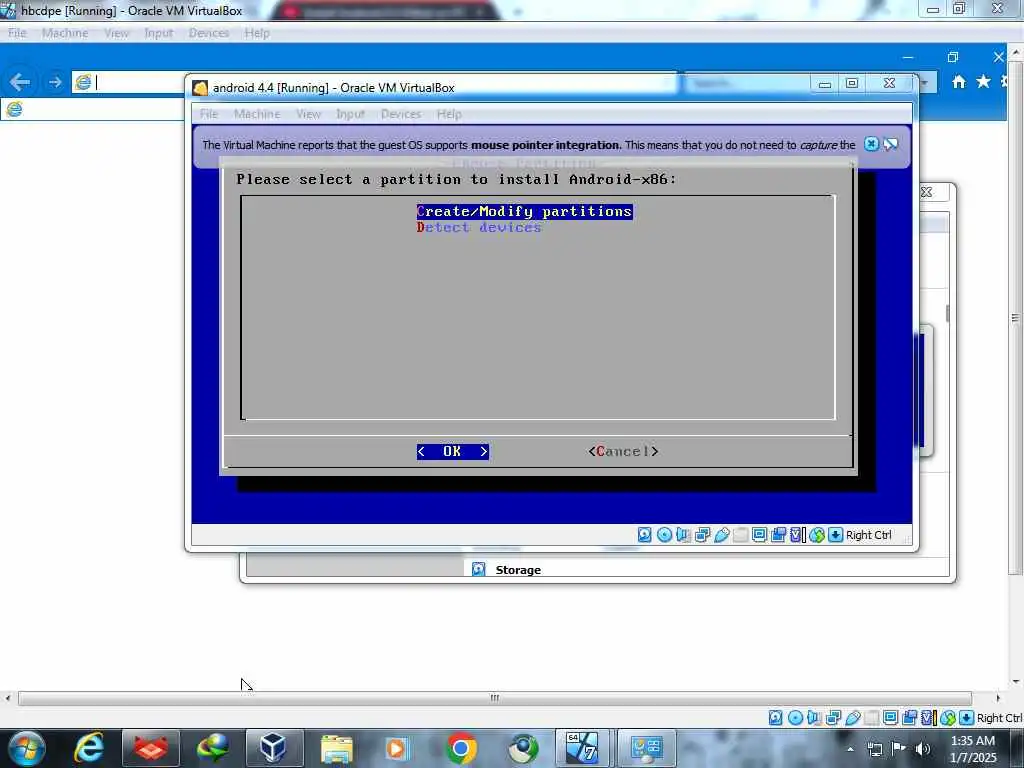1024x768 pixels.
Task: Open File menu of hbcdpe VirtualBox window
Action: click(x=17, y=33)
